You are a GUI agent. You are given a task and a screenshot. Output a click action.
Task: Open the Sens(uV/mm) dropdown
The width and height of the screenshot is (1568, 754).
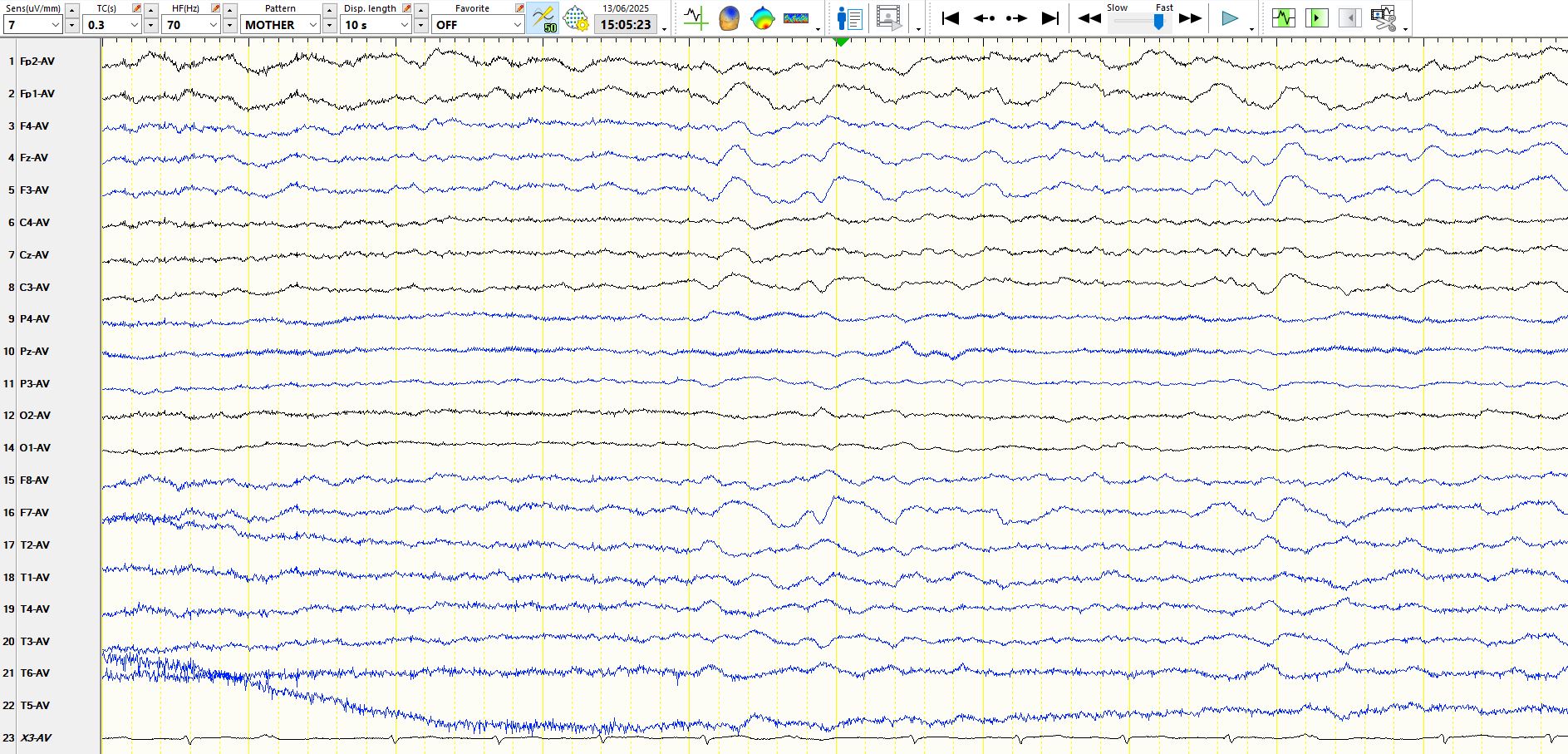pos(56,25)
